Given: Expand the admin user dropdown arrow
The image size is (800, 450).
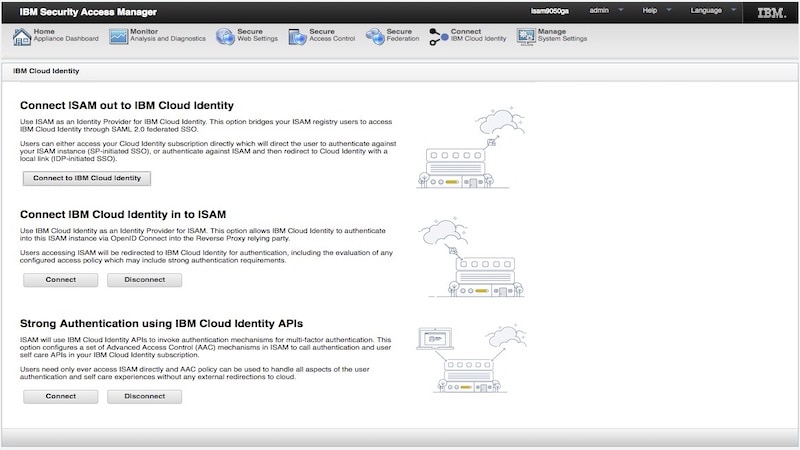Looking at the screenshot, I should click(x=621, y=10).
